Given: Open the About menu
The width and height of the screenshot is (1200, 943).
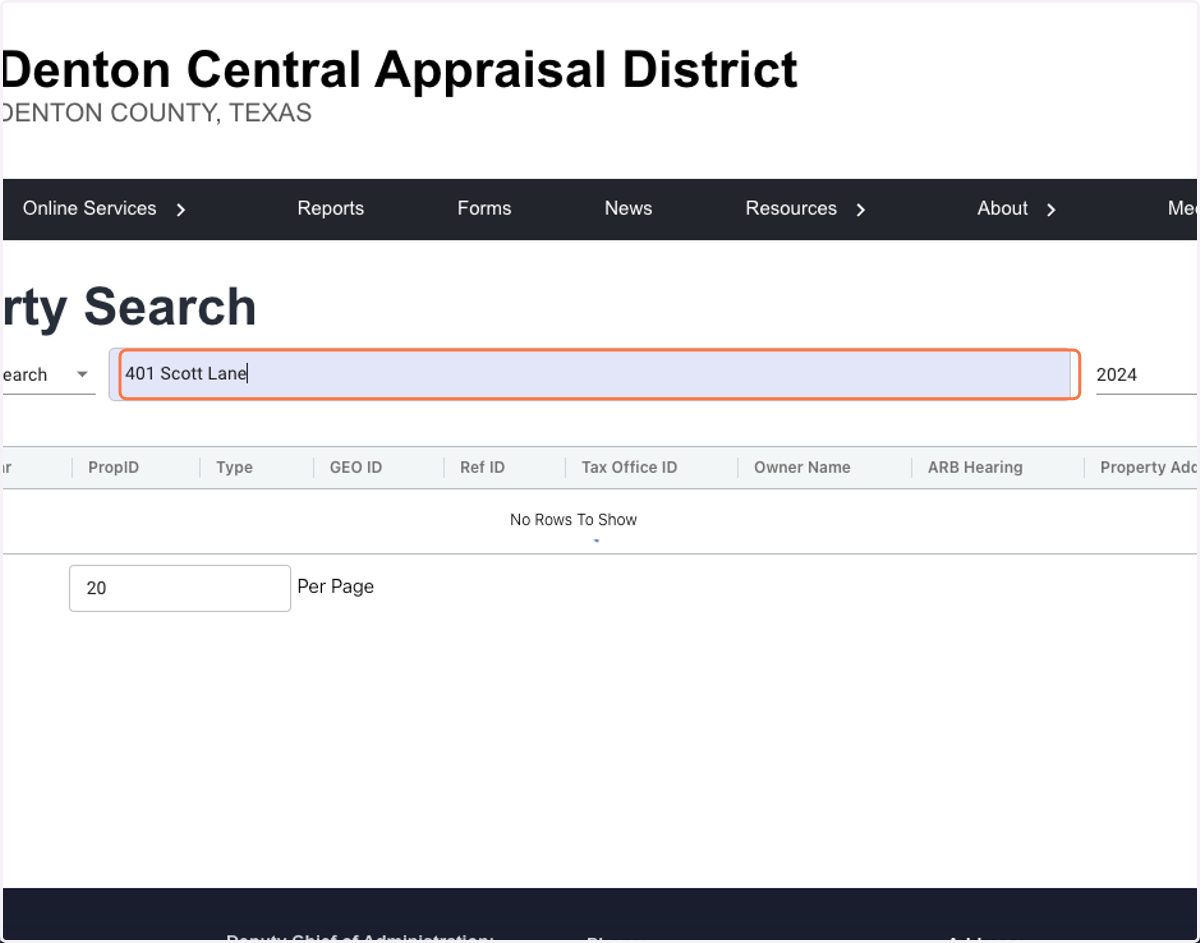Looking at the screenshot, I should pos(1002,208).
